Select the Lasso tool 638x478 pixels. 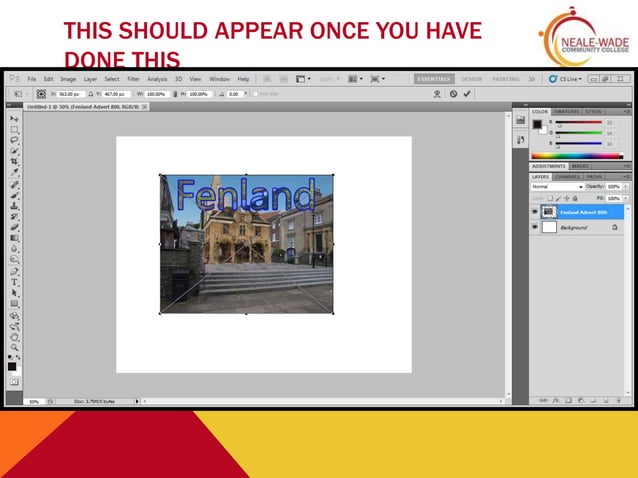pos(14,140)
